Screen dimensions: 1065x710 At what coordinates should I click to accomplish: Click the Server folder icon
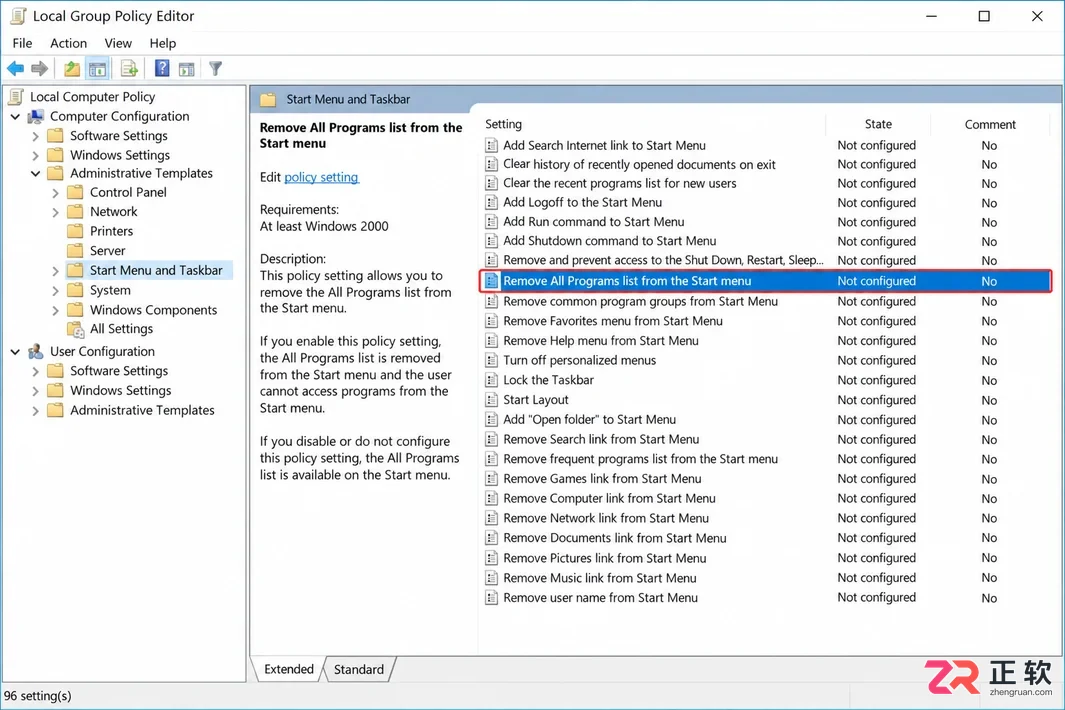[75, 251]
